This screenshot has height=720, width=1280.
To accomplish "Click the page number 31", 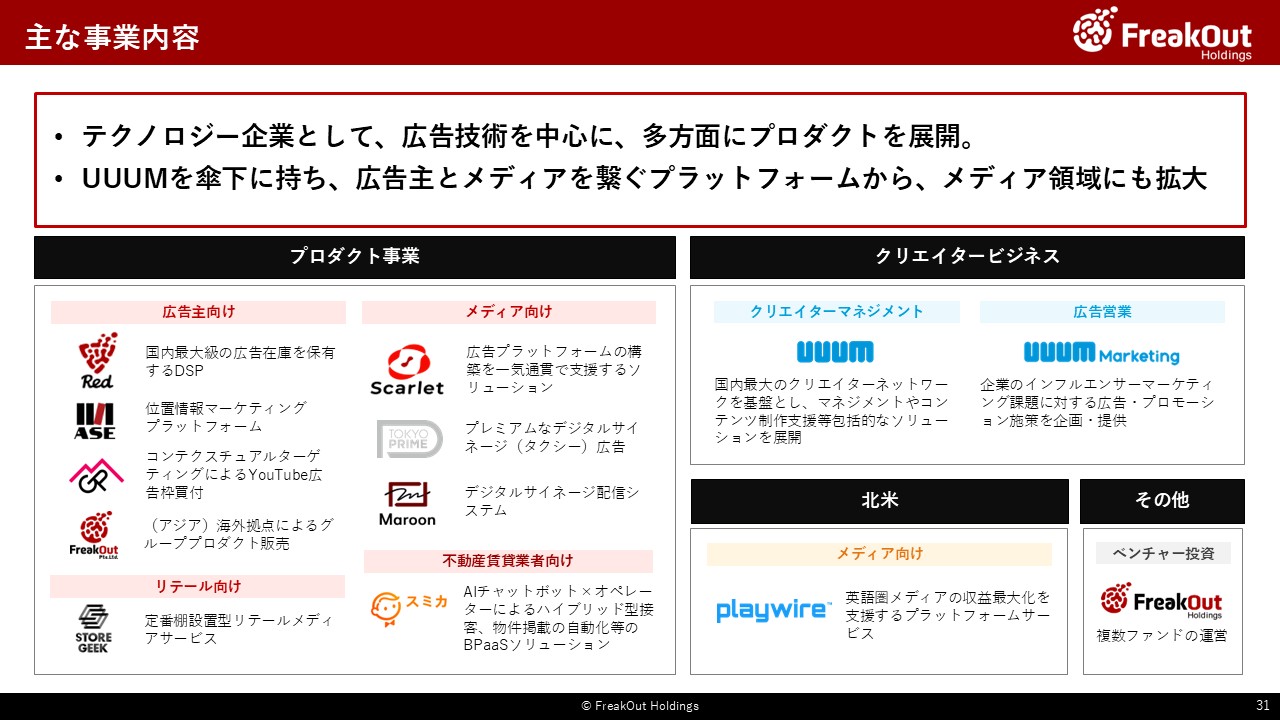I will click(x=1262, y=706).
